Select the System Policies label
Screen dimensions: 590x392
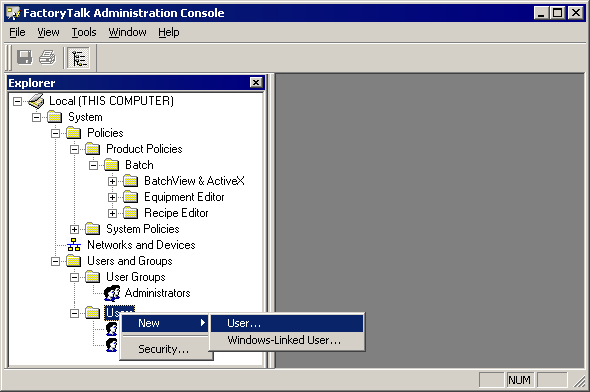coord(143,229)
